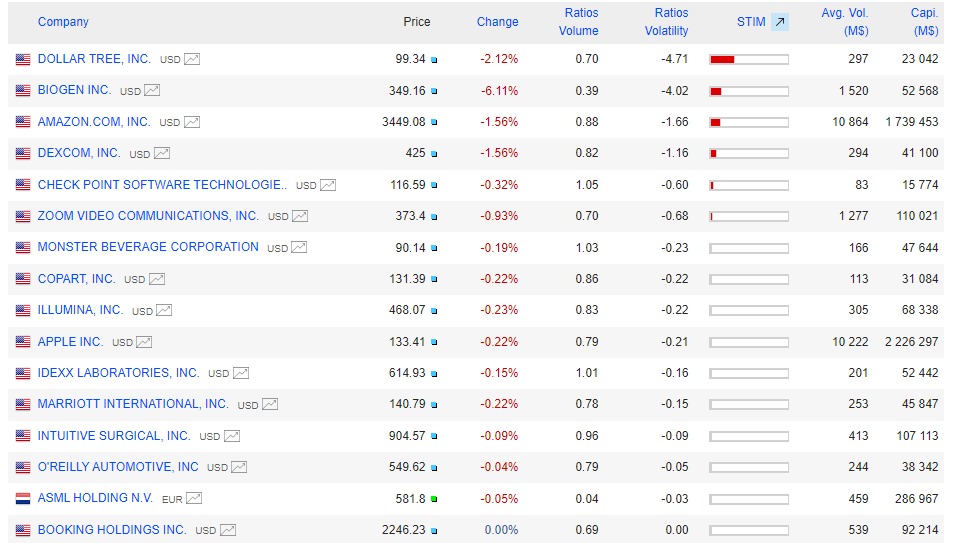This screenshot has width=960, height=543.
Task: Click the ASML Holding chart icon
Action: coord(194,499)
